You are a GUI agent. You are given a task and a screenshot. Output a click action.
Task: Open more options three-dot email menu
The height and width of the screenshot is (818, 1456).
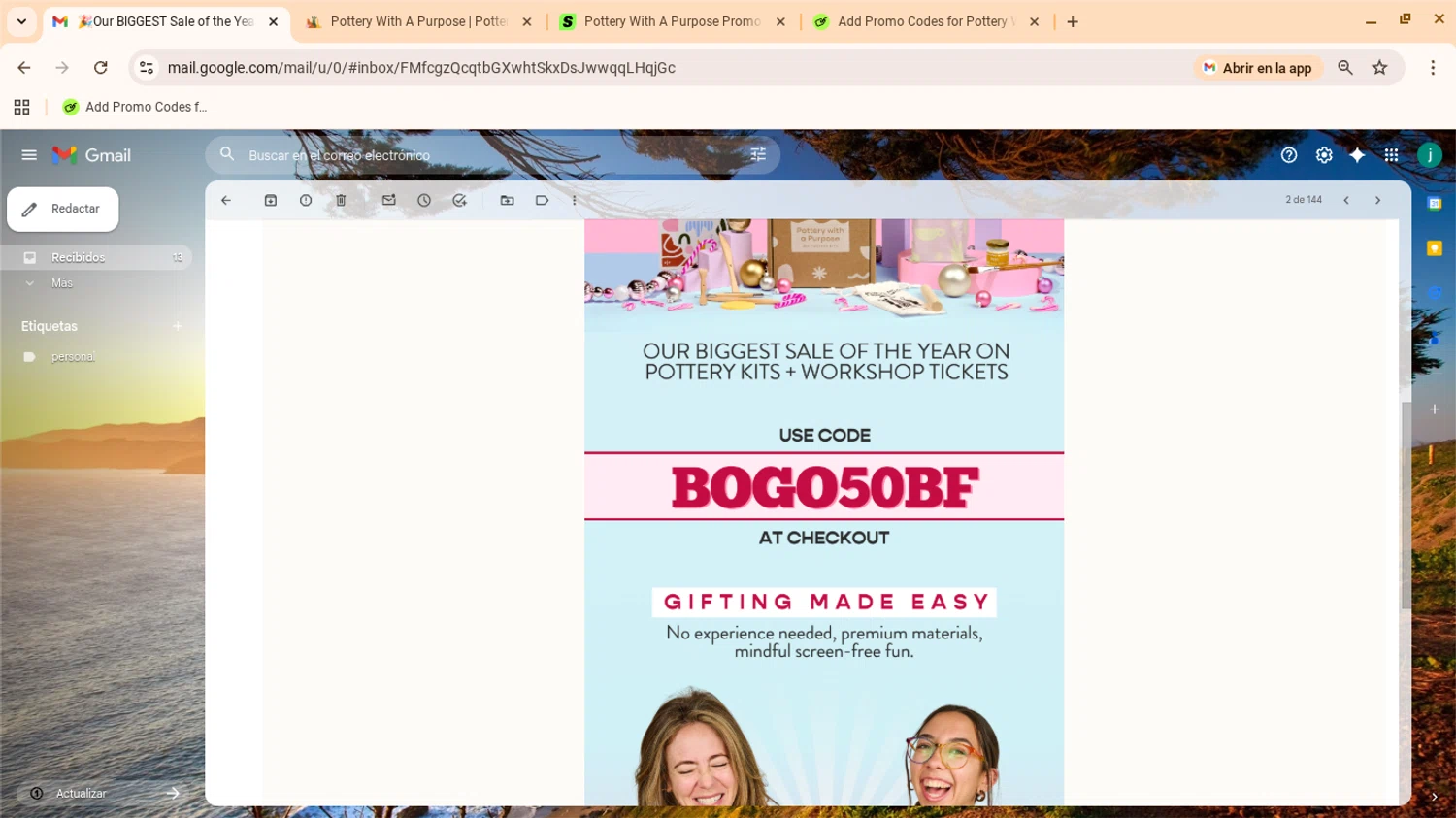[575, 200]
